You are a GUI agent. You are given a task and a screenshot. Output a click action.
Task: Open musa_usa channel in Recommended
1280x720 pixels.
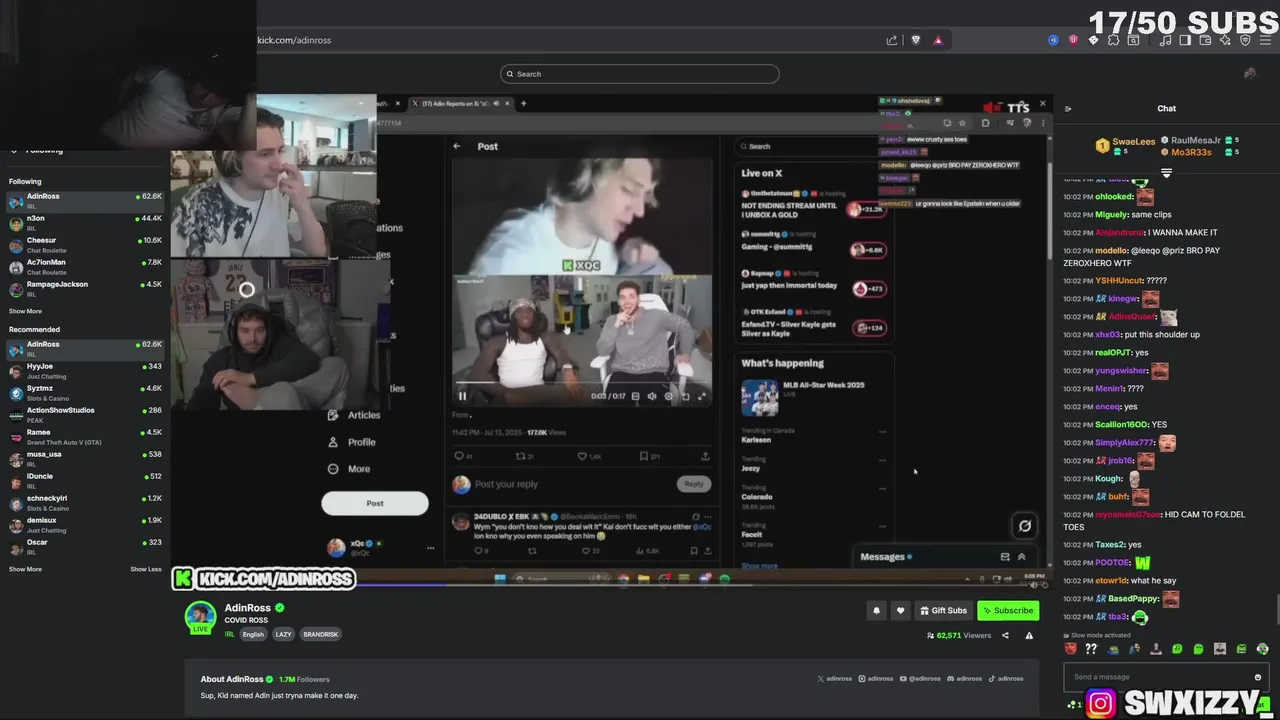pos(85,459)
